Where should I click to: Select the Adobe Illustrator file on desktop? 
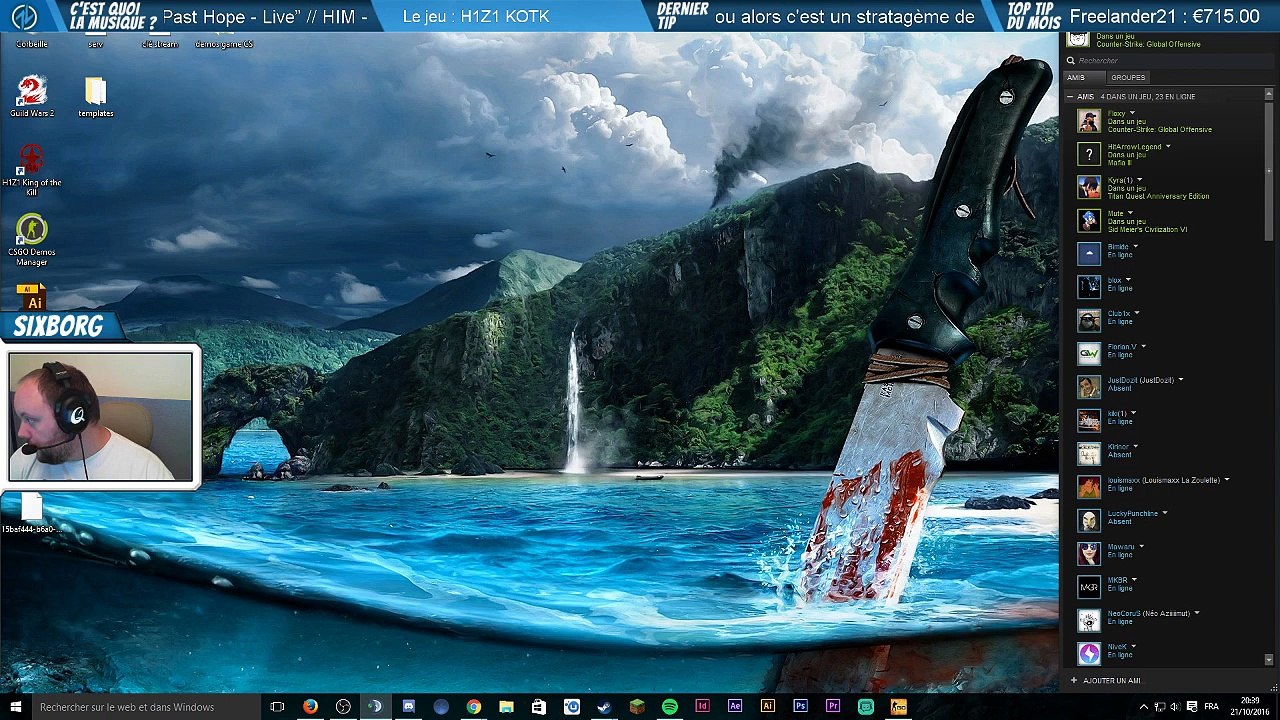coord(32,298)
